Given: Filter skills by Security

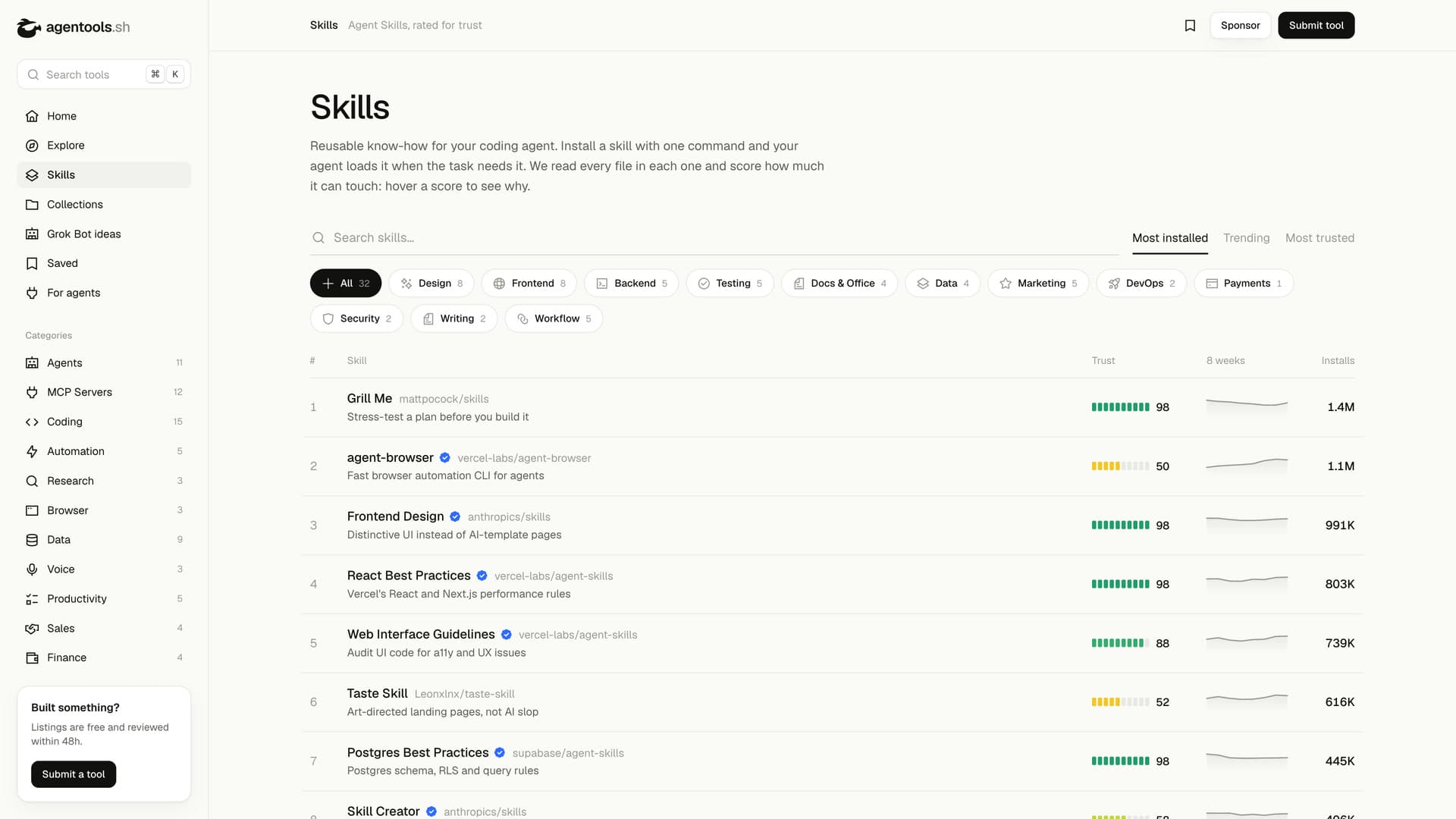Looking at the screenshot, I should click(x=356, y=318).
